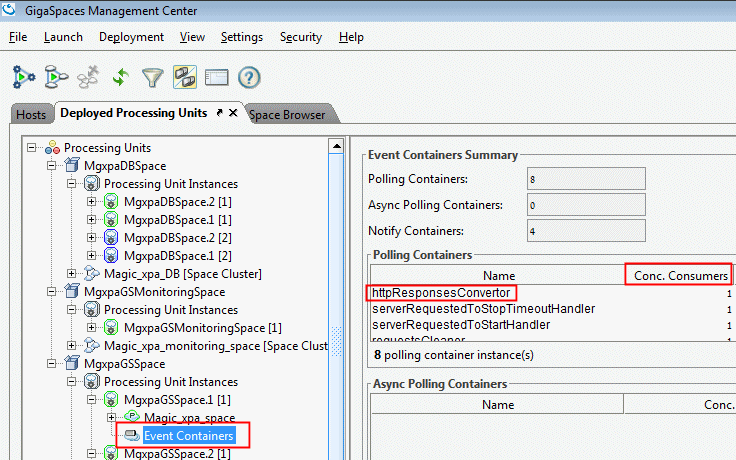The width and height of the screenshot is (736, 460).
Task: Click the Magic_xpa_space primary space icon
Action: (x=132, y=416)
